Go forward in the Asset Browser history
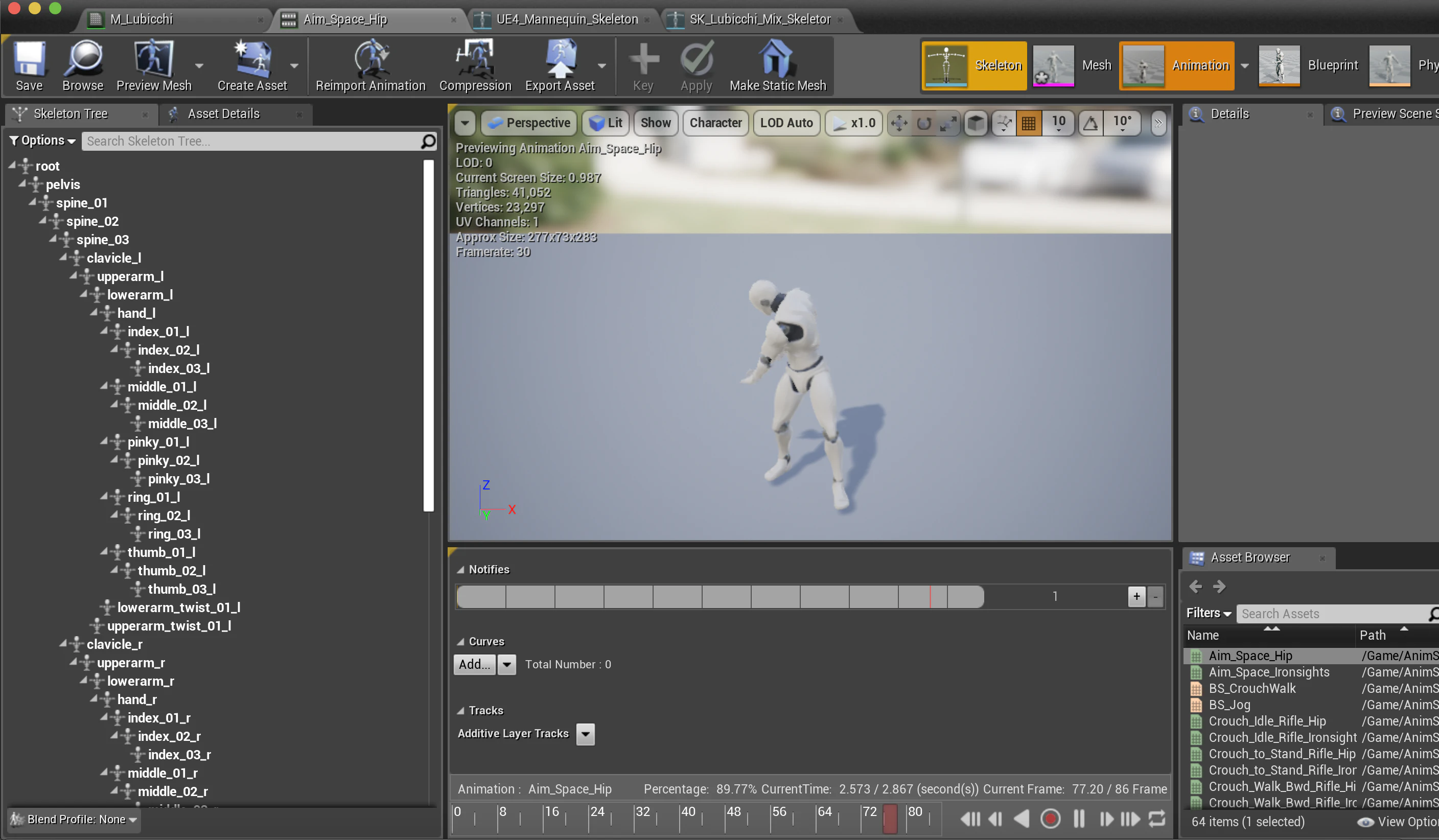Screen dimensions: 1439x840 point(1219,587)
